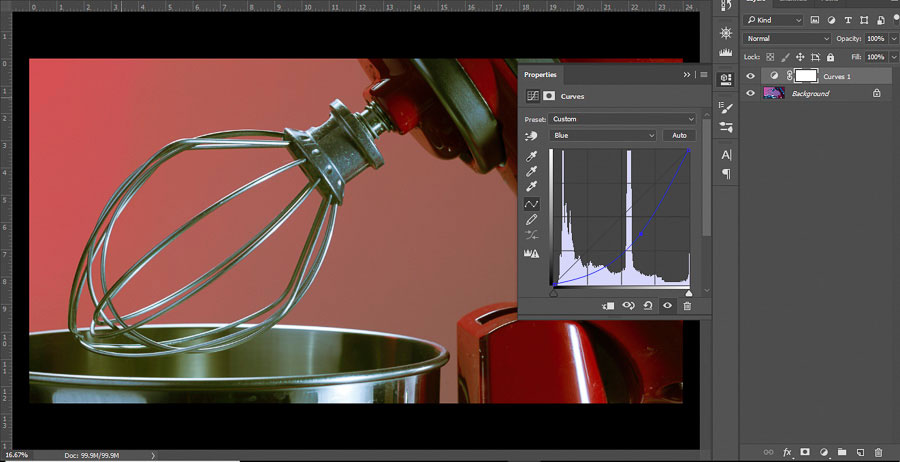Open the Preset dropdown showing Custom
Image resolution: width=900 pixels, height=462 pixels.
pos(623,119)
